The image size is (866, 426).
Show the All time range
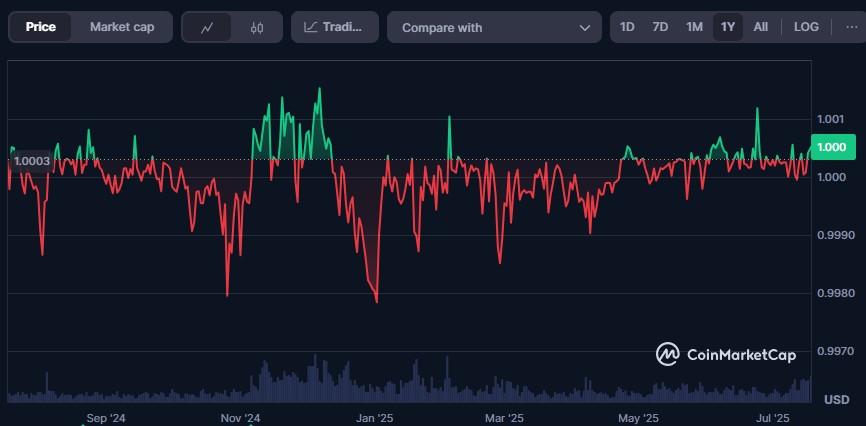761,27
